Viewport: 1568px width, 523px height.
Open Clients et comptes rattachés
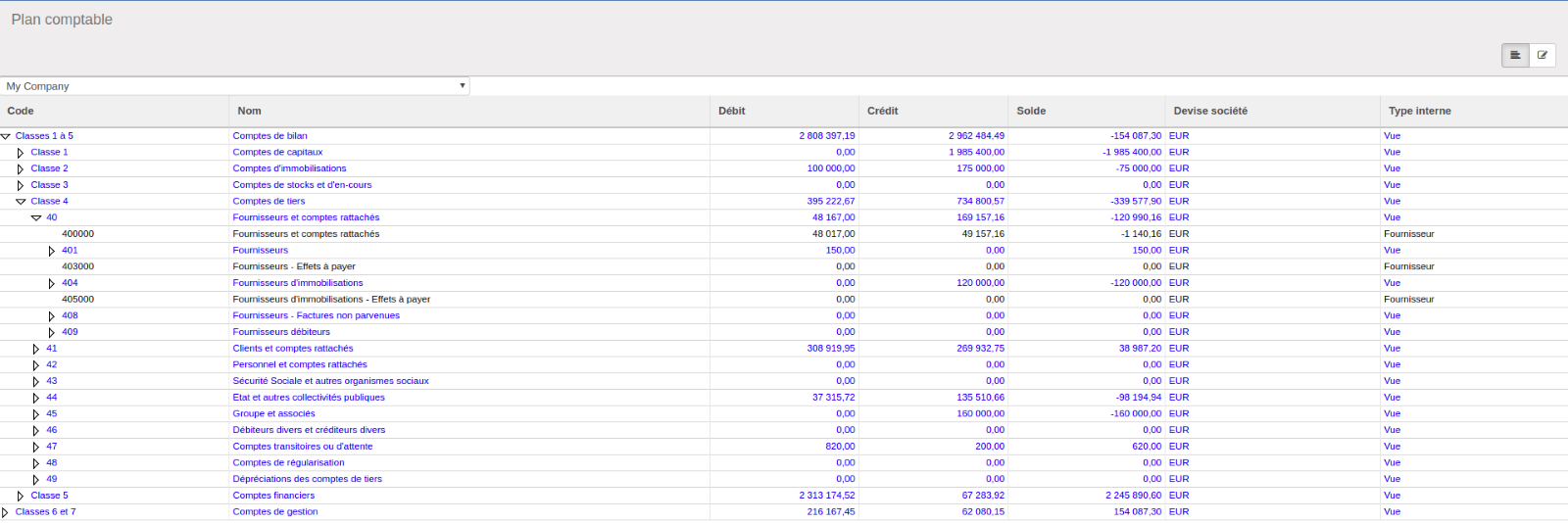point(293,348)
